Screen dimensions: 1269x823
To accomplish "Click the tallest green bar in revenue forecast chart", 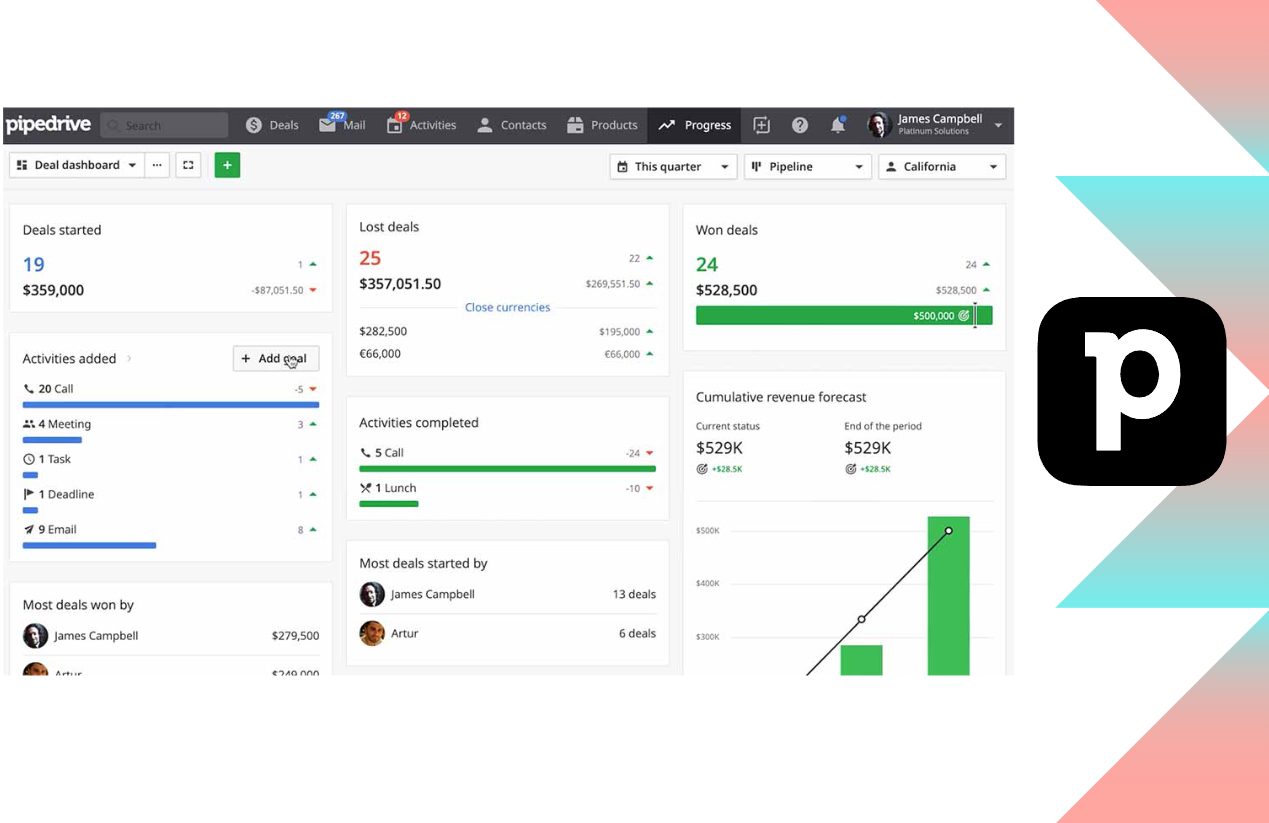I will [x=948, y=596].
